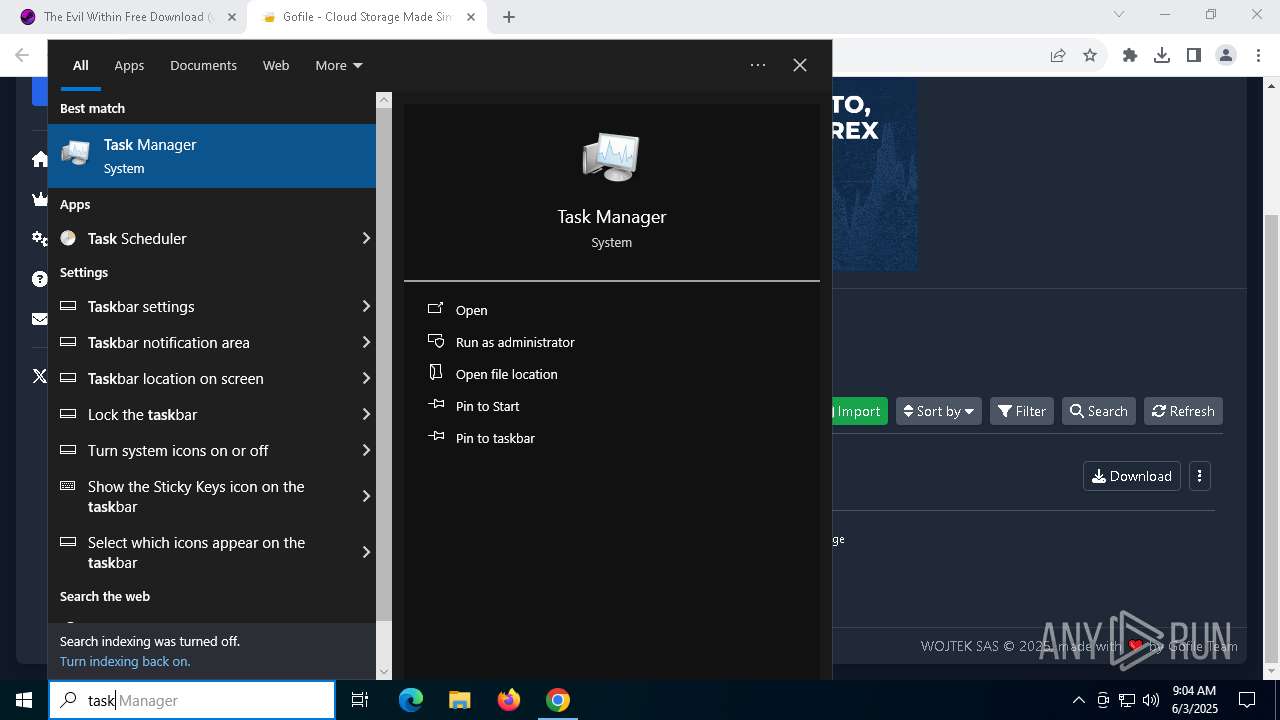This screenshot has width=1280, height=720.
Task: Click Pin to Start option
Action: 488,406
